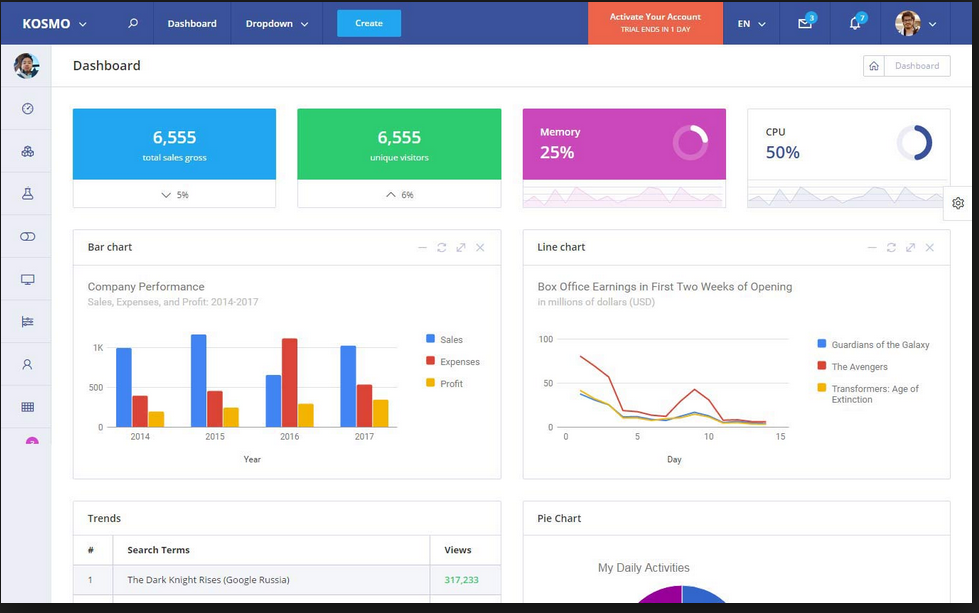Click the 317,233 views value
This screenshot has height=613, width=979.
click(x=461, y=580)
